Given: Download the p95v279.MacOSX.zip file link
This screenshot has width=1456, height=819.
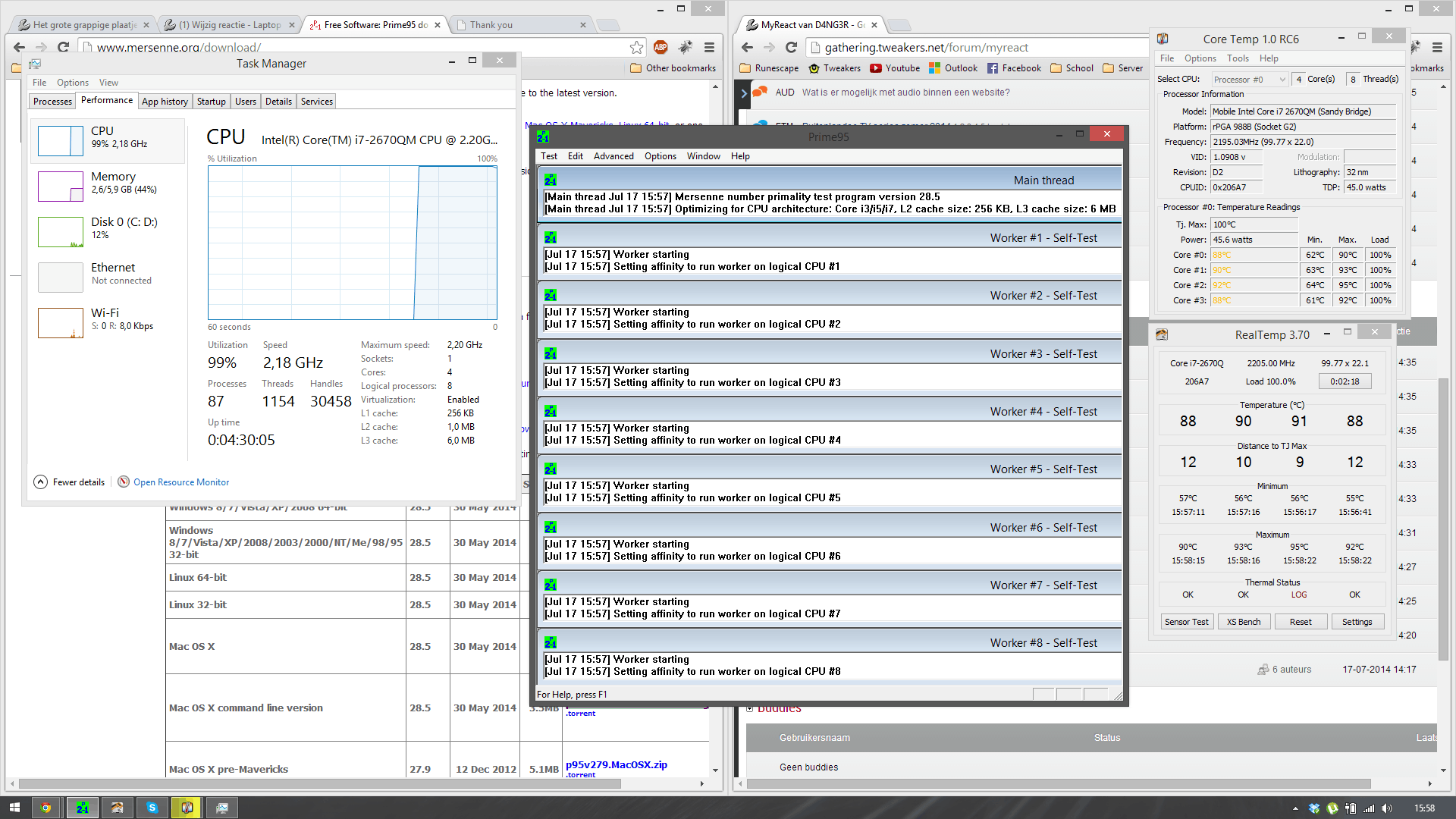Looking at the screenshot, I should click(x=616, y=764).
